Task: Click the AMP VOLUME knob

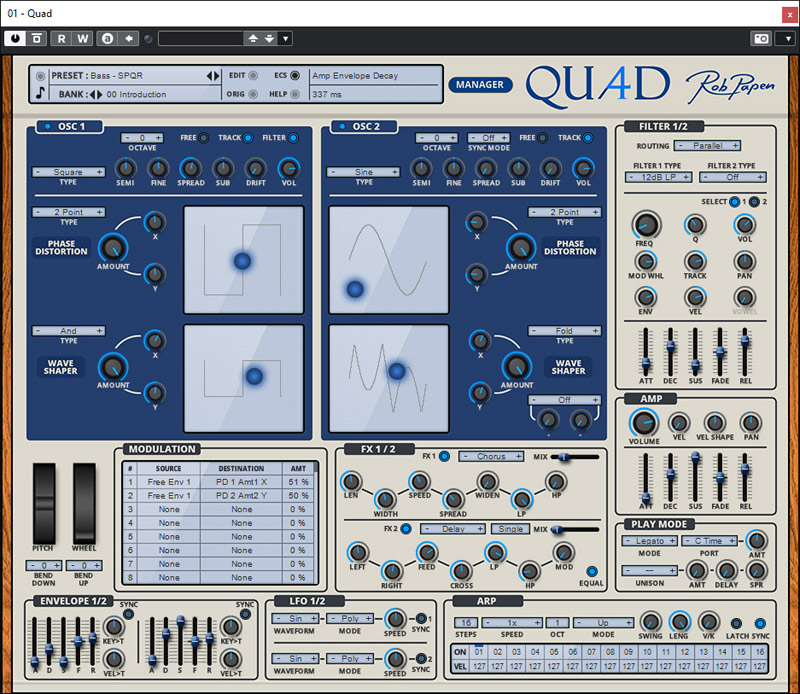Action: tap(644, 423)
